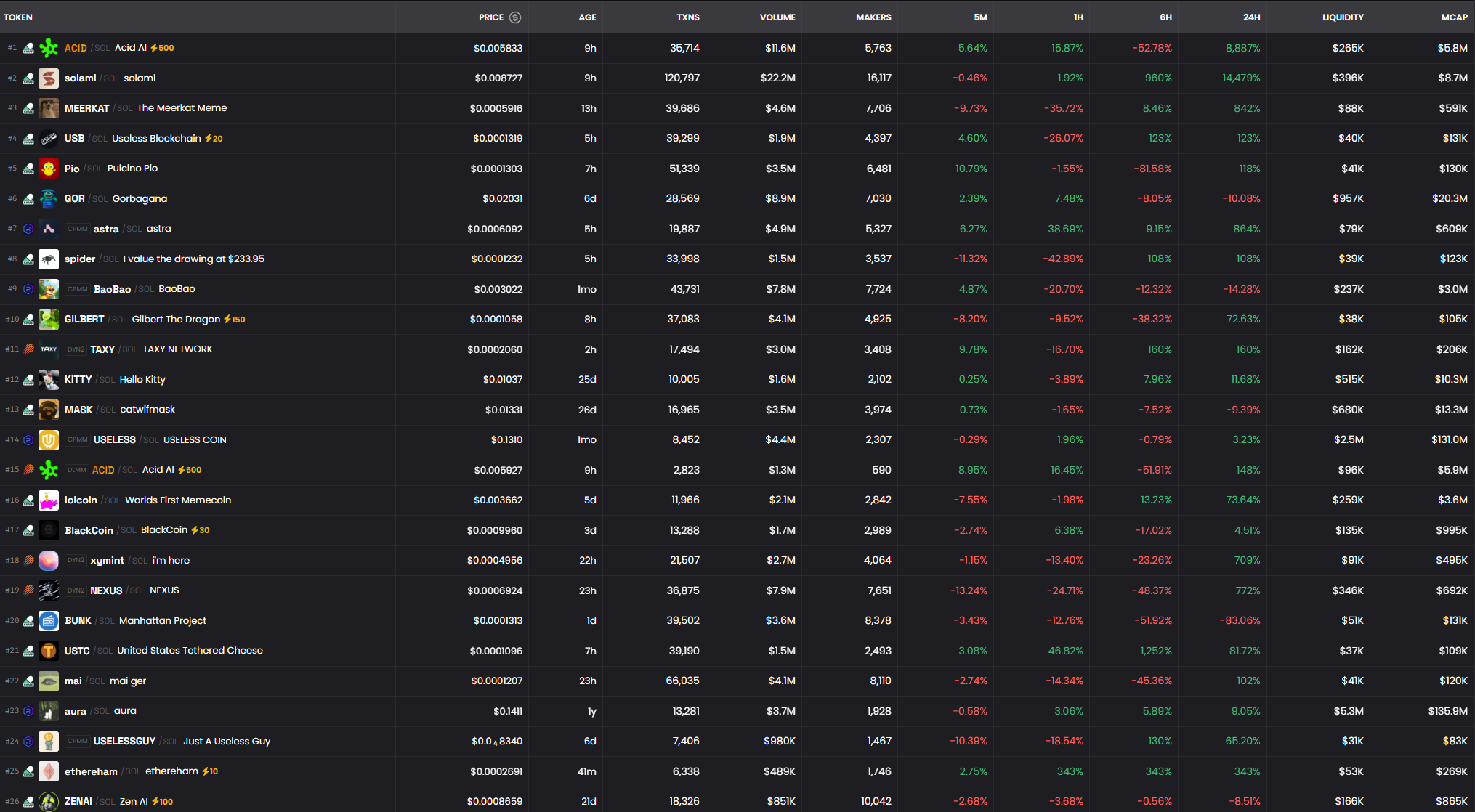Click the USELESS COIN shield logo

pos(49,439)
